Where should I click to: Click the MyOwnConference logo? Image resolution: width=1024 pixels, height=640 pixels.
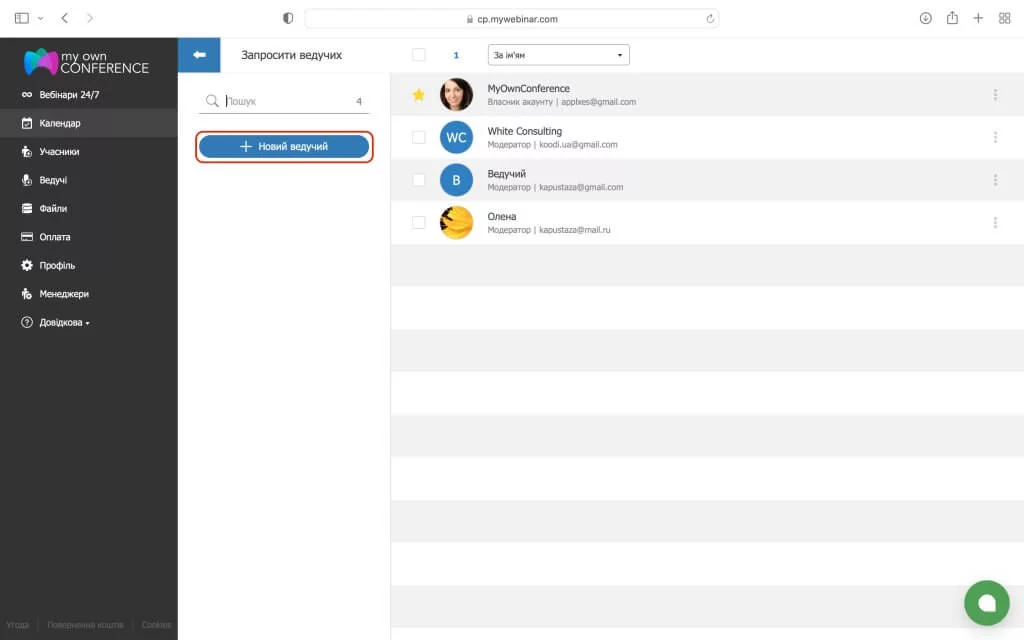coord(87,62)
